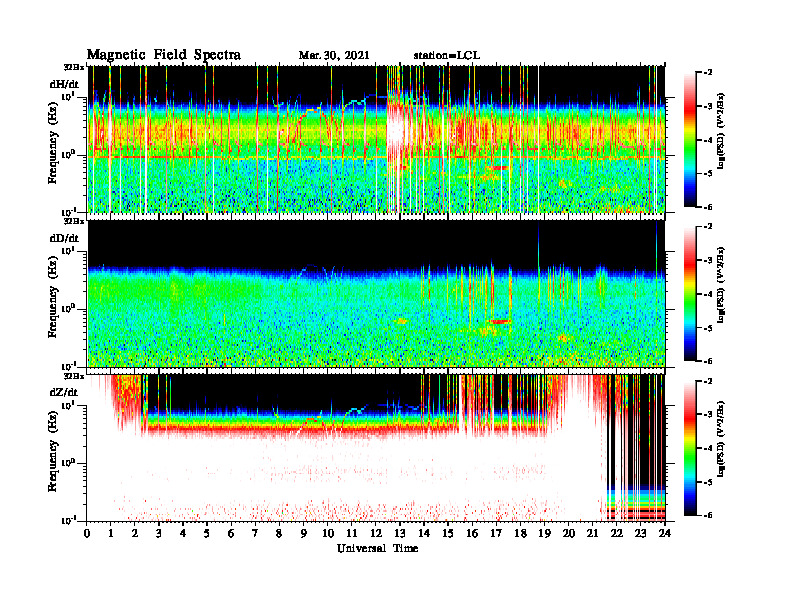Click the hour 19 tick label on the time axis

point(544,534)
